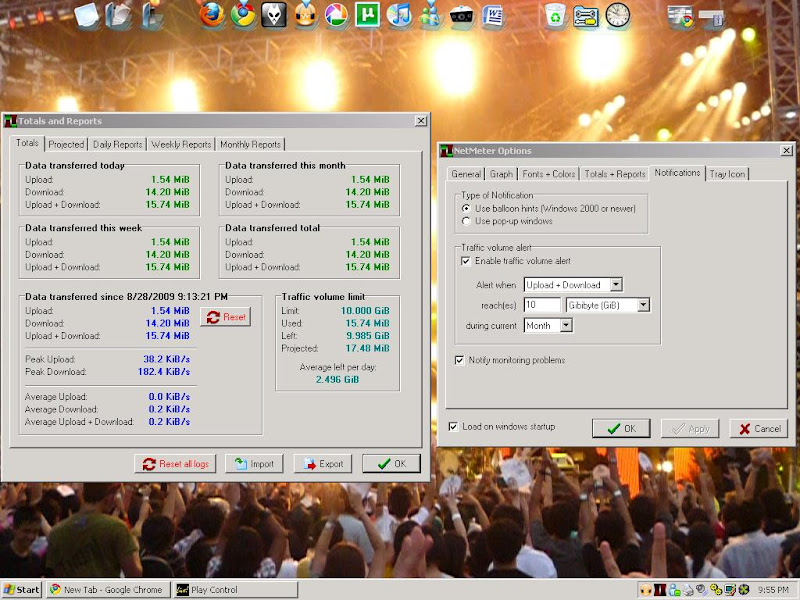Disable the Enable traffic volume alert checkbox
The height and width of the screenshot is (600, 800).
coord(466,261)
